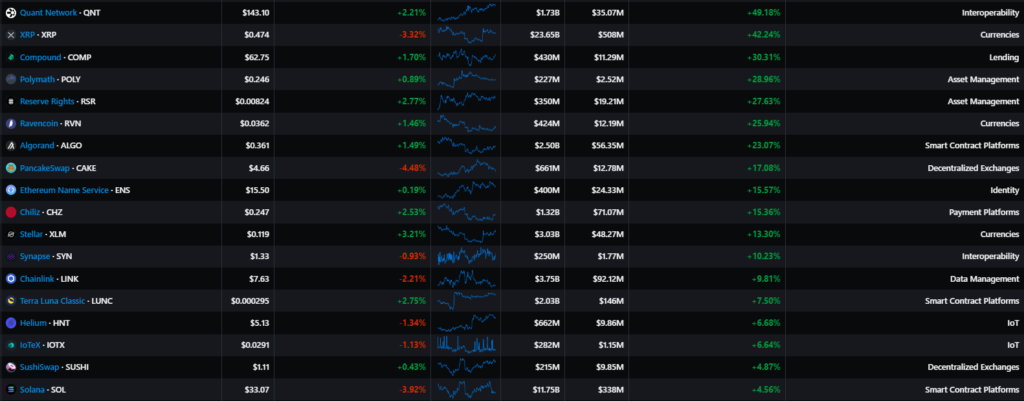Click the Synapse logo icon
This screenshot has height=401, width=1024.
pyautogui.click(x=10, y=256)
